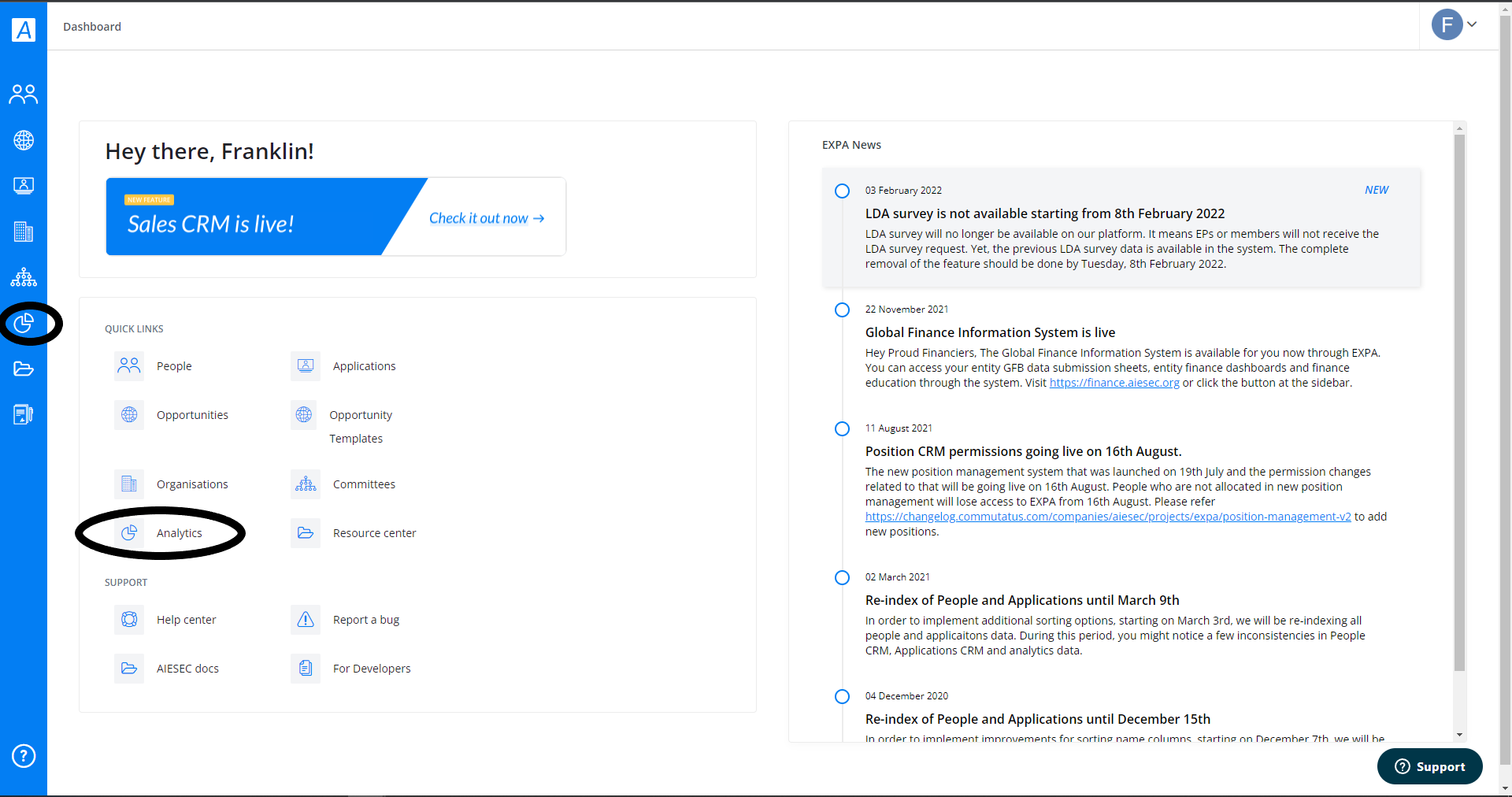Click the 04 December 2020 timeline marker
Screen dimensions: 1512x797
click(x=842, y=696)
